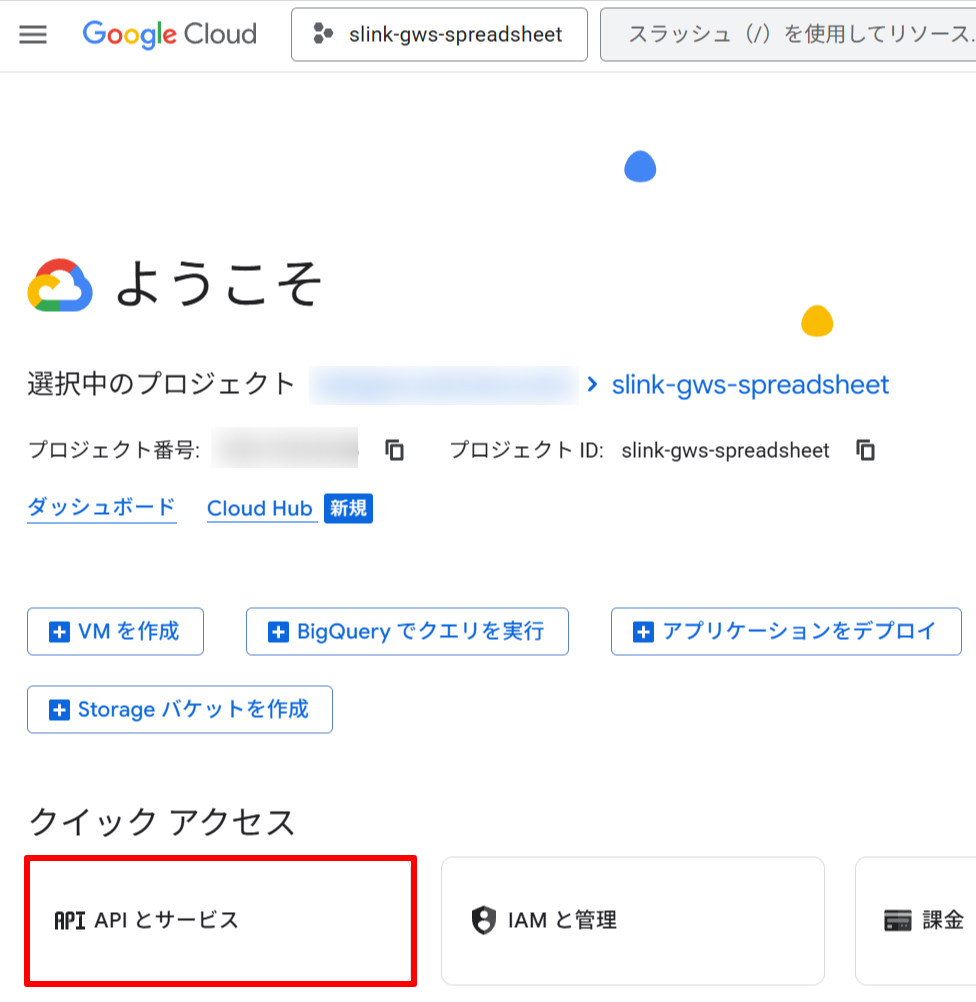Click the plus icon on Storage button
The width and height of the screenshot is (976, 1002).
tap(59, 710)
